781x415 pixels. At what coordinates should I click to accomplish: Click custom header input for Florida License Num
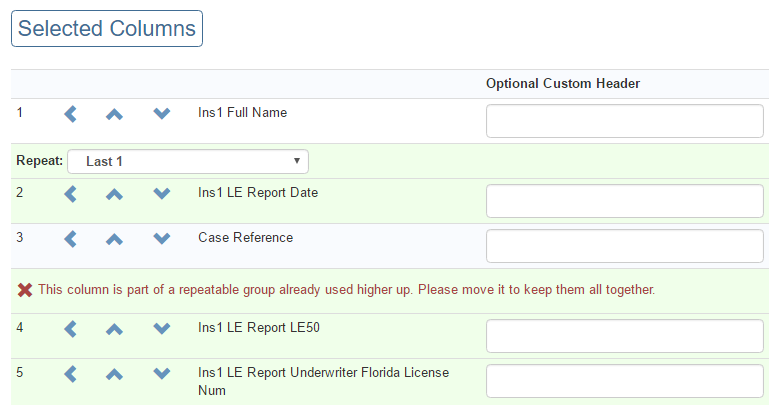click(624, 381)
